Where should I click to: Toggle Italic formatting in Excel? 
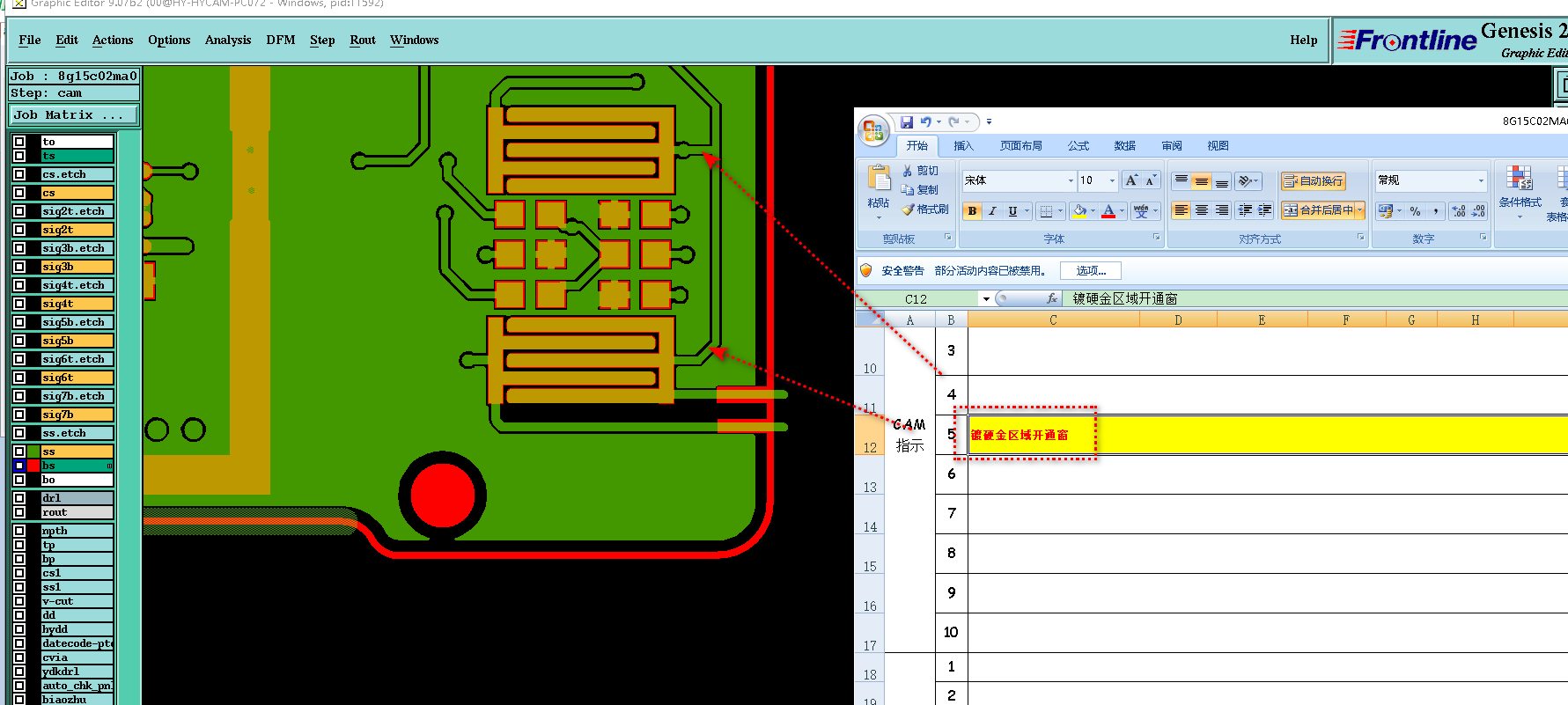click(x=992, y=211)
